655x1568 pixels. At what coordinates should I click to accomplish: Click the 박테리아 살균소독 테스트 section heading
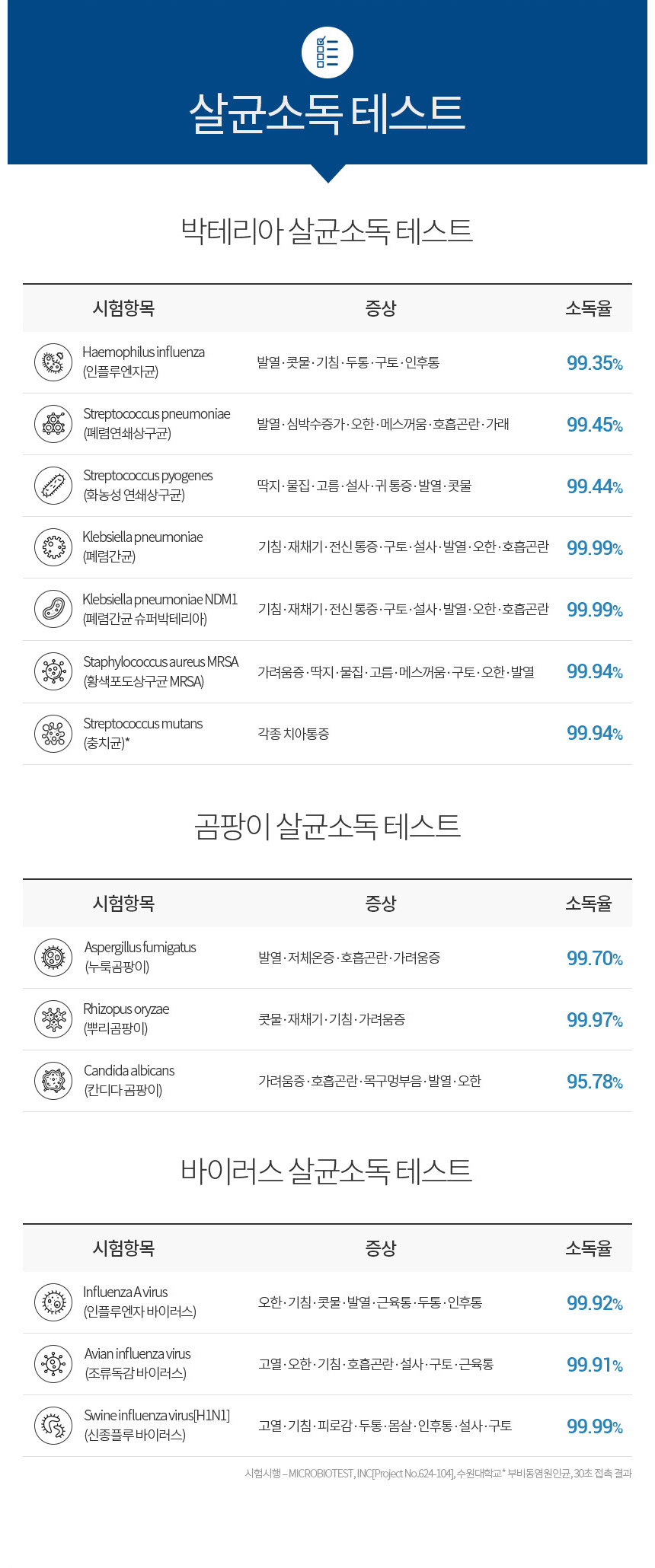tap(327, 231)
